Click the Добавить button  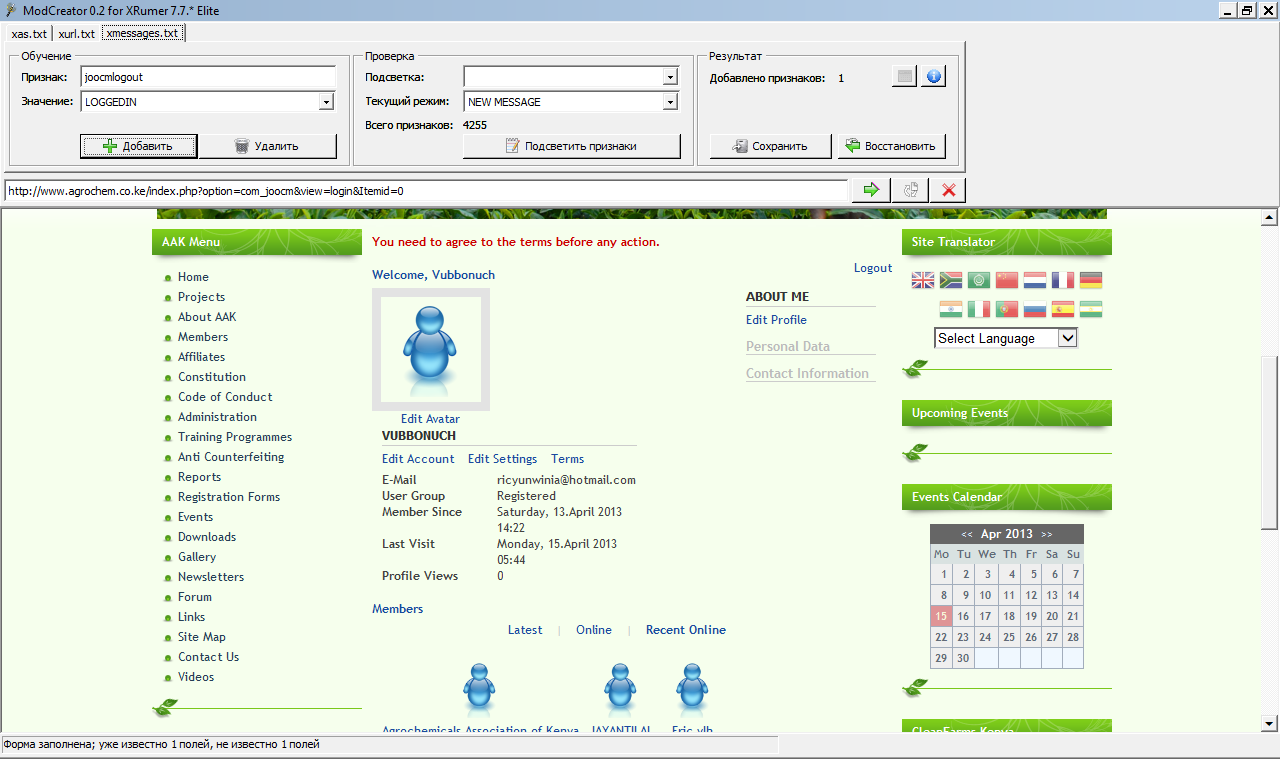click(139, 146)
